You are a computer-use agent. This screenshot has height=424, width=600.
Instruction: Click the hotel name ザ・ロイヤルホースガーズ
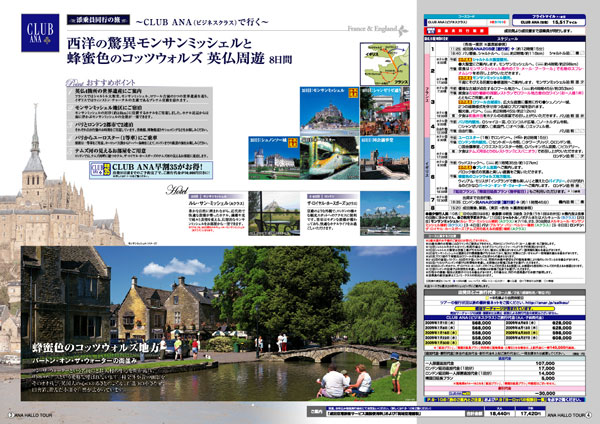pos(328,203)
